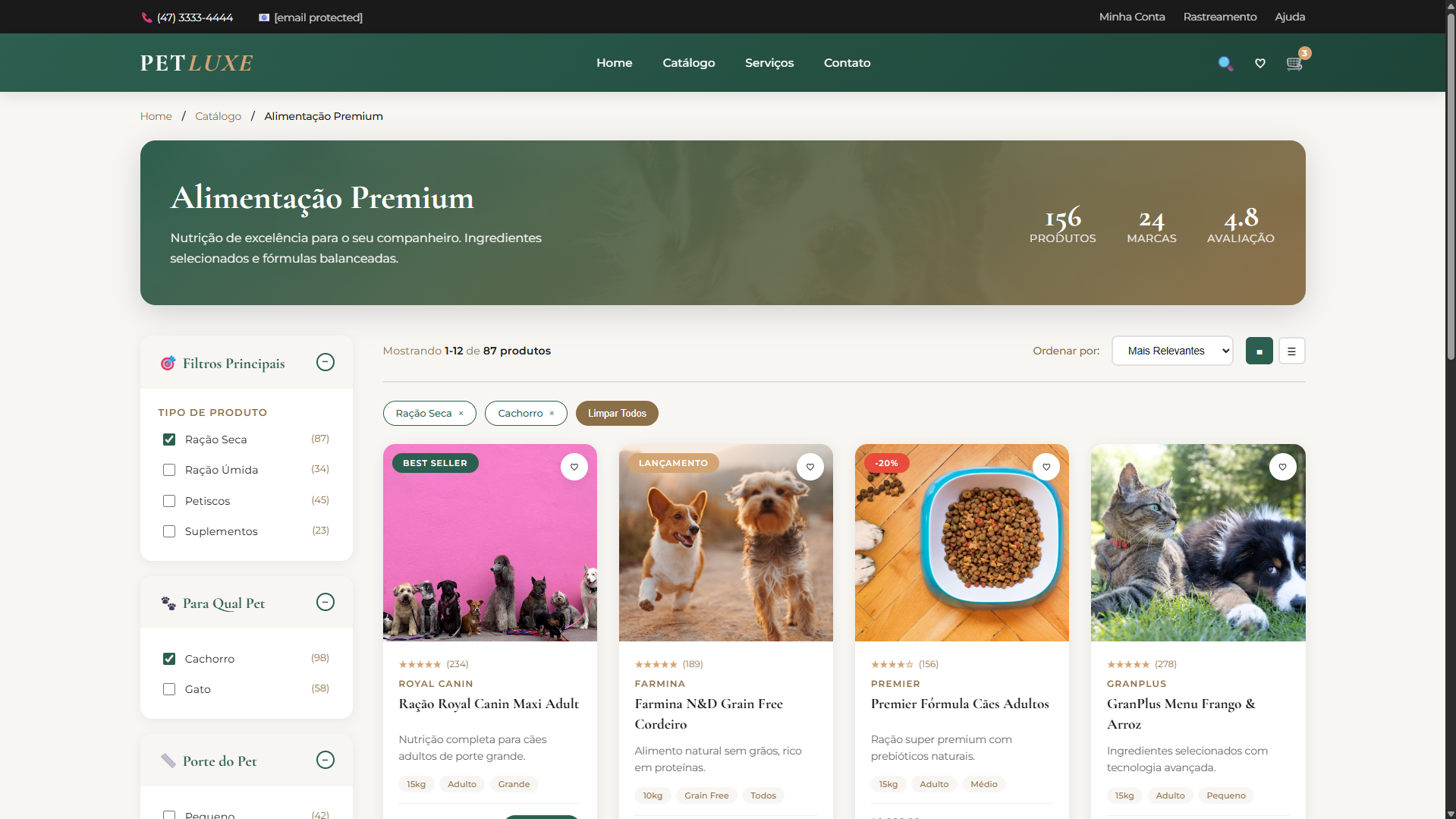Favorite the Farmina N&D Grain Free product

click(x=810, y=467)
